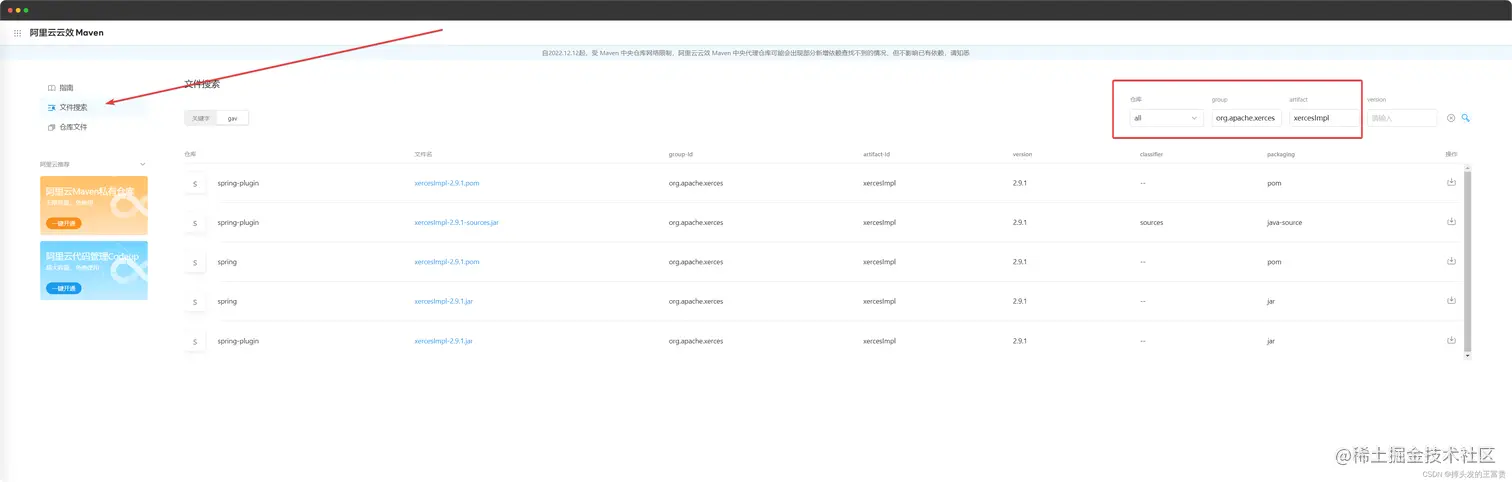This screenshot has width=1512, height=482.
Task: Run search with the magnifier icon
Action: coord(1466,118)
